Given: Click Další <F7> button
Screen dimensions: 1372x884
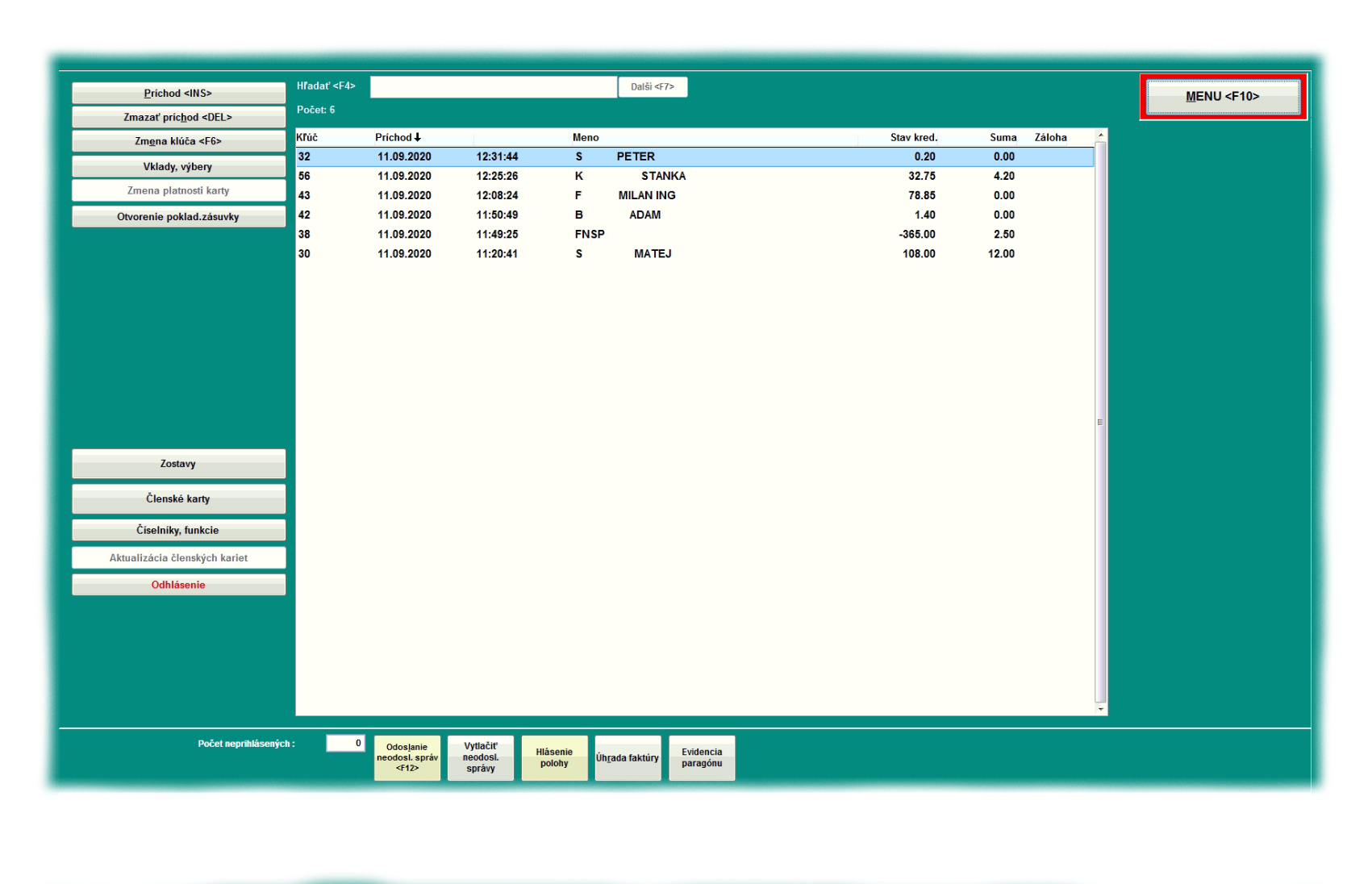Looking at the screenshot, I should [653, 87].
